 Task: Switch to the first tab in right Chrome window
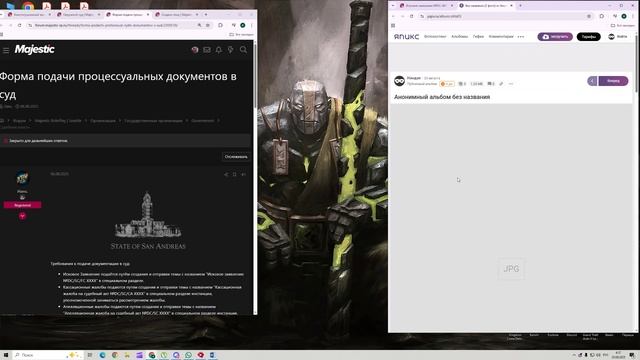(426, 6)
